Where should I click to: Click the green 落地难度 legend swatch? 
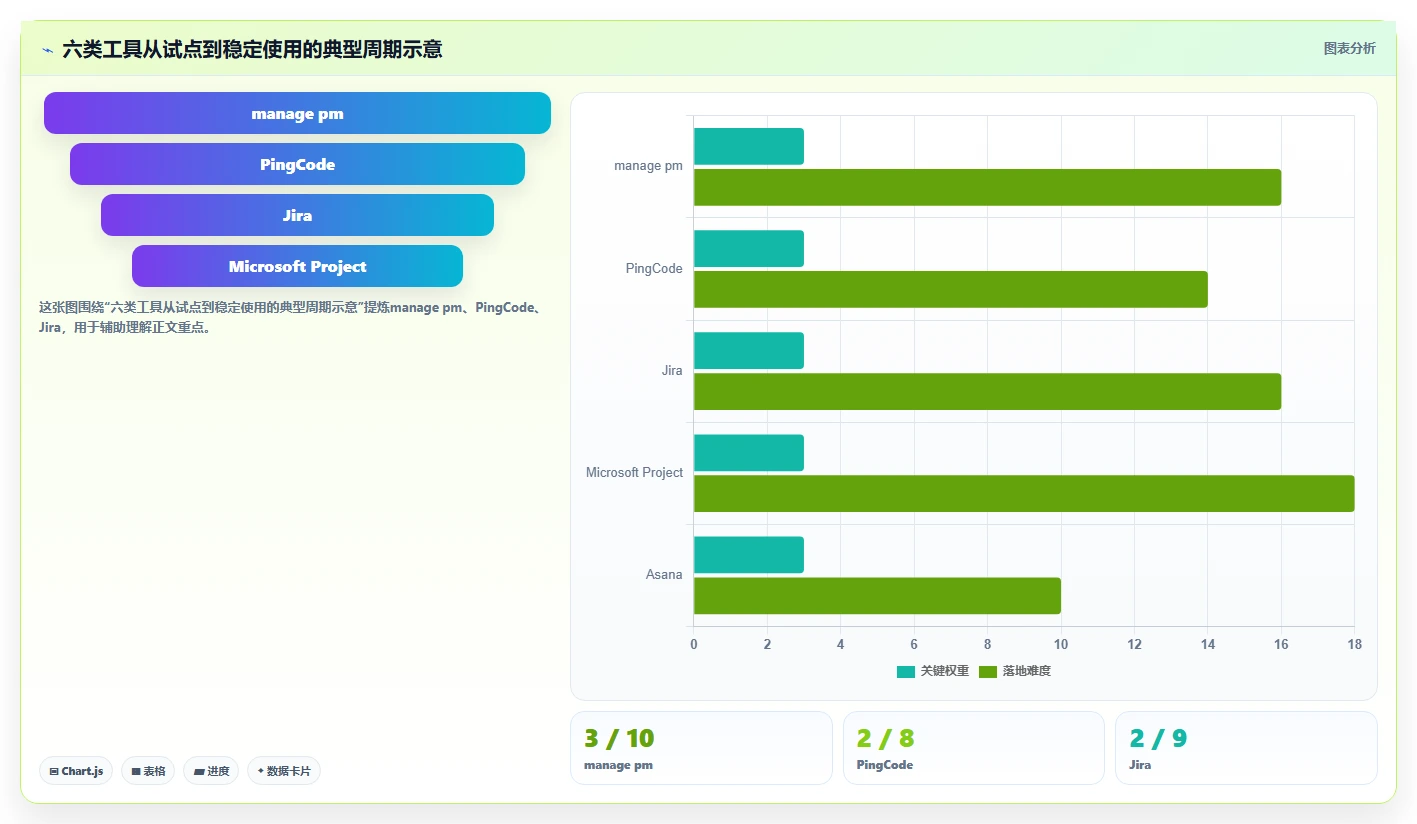pos(988,671)
